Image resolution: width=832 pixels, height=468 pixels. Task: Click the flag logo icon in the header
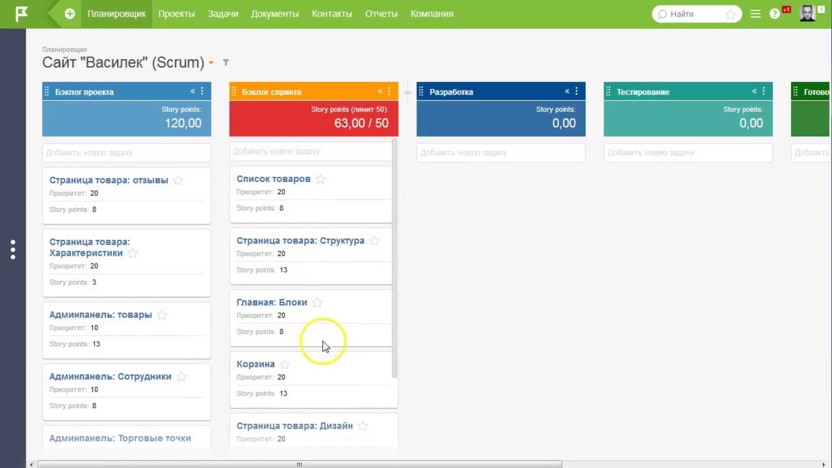(21, 14)
